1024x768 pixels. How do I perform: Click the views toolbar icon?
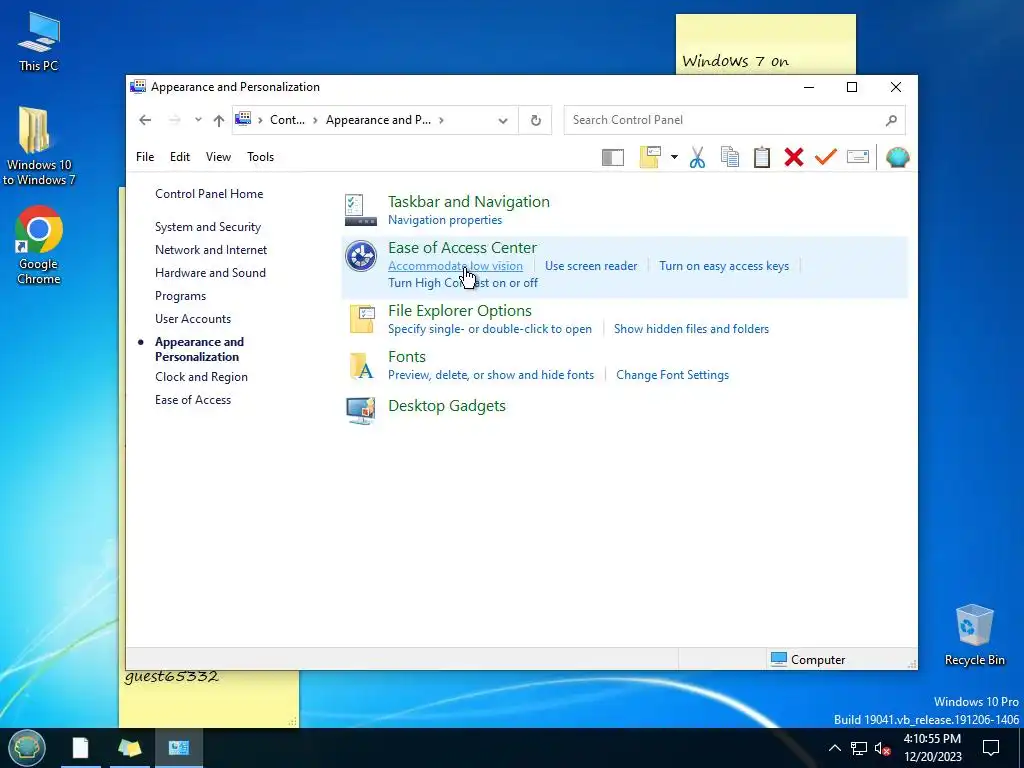tap(650, 157)
